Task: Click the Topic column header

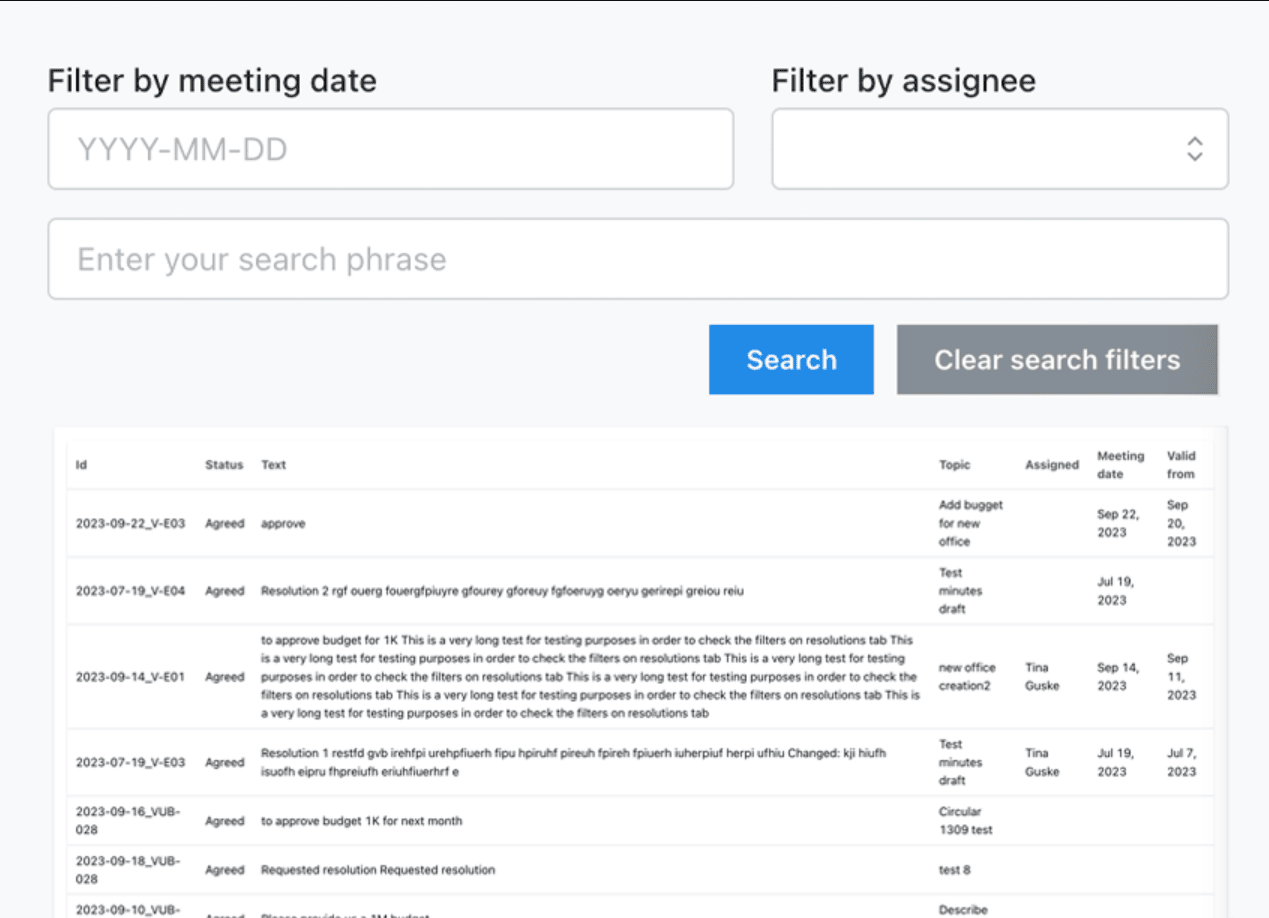Action: click(x=954, y=465)
